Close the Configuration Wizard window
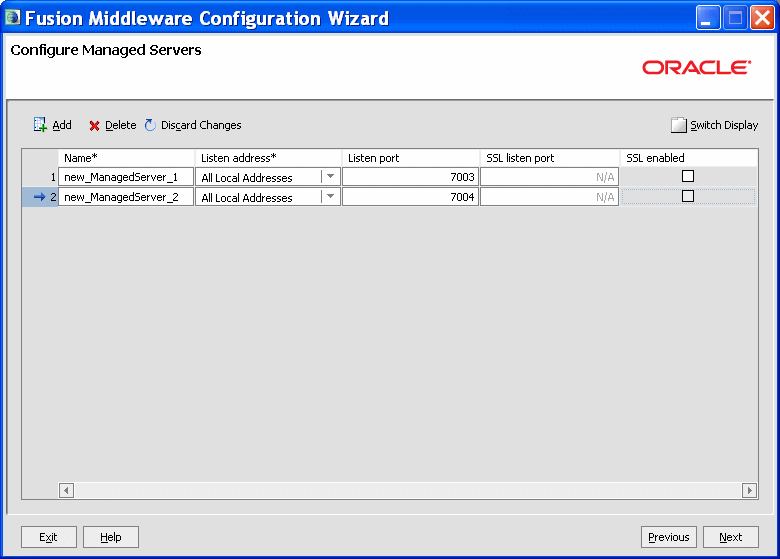 (762, 18)
